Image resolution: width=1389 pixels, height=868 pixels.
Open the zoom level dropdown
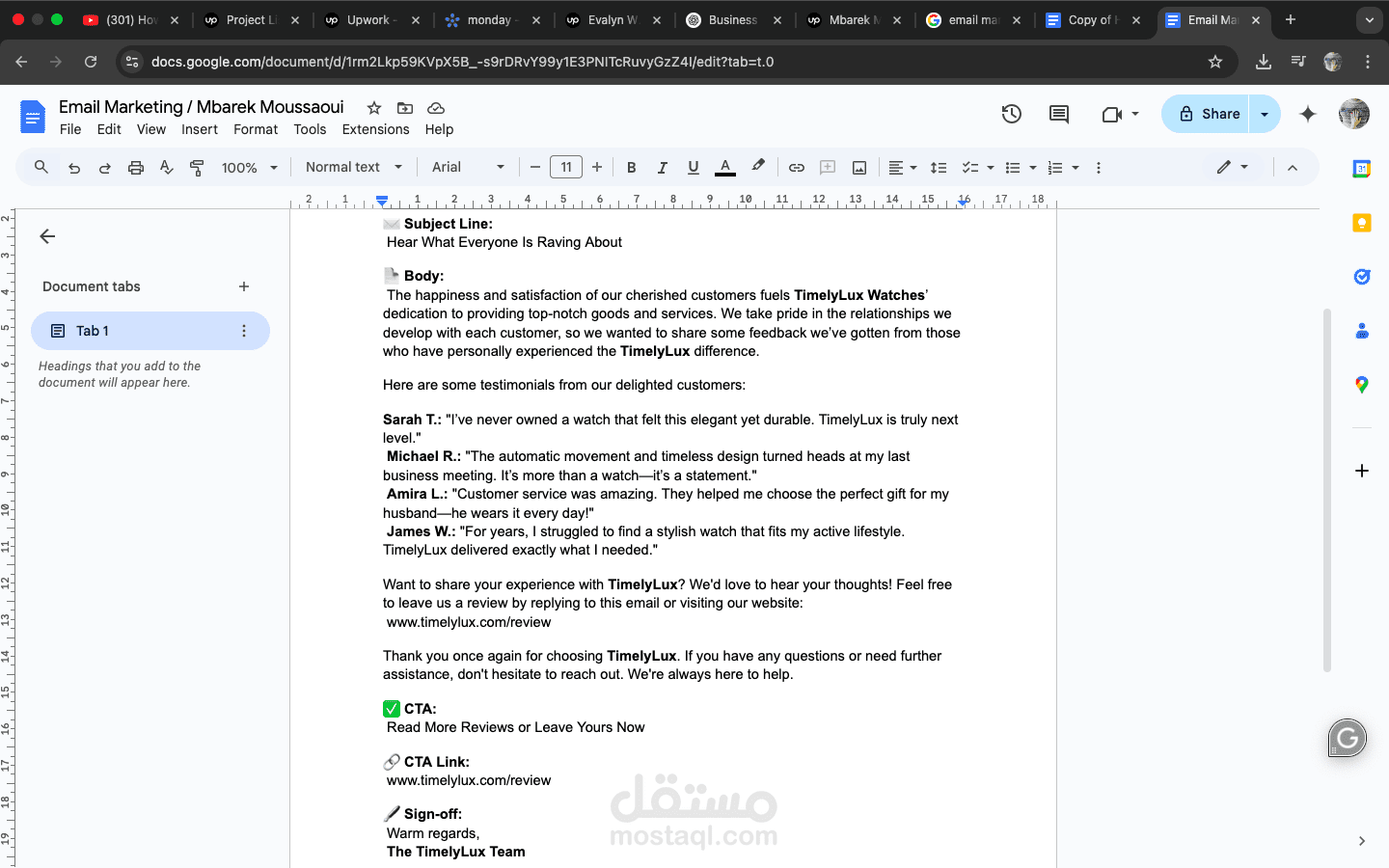pyautogui.click(x=250, y=168)
